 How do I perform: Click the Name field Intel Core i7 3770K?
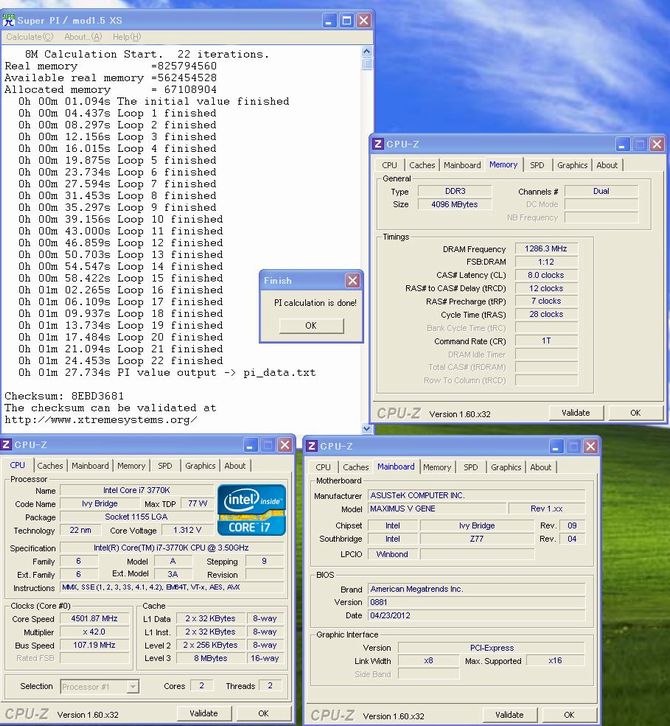pos(137,490)
